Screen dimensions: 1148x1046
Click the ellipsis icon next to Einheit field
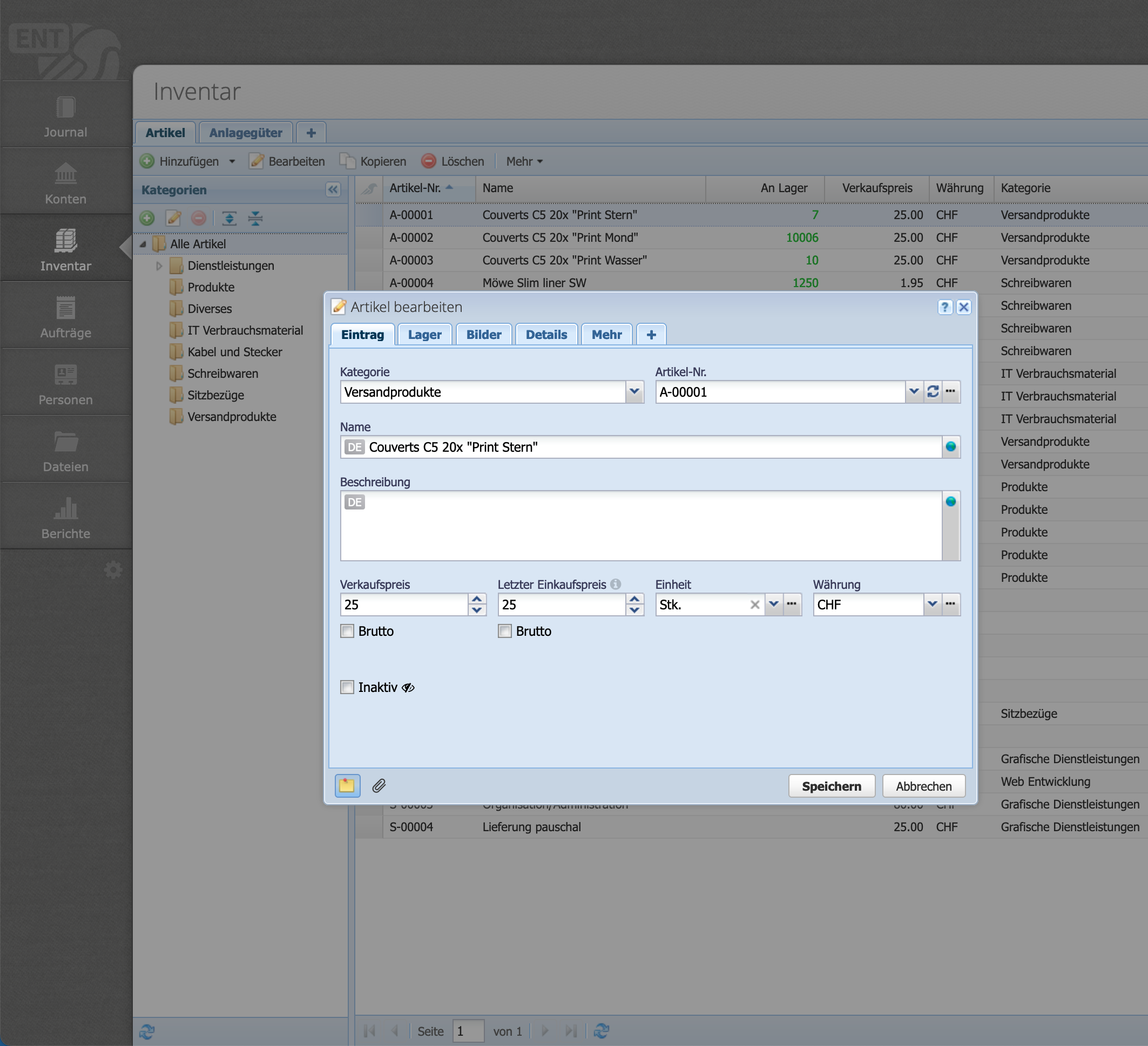tap(792, 604)
